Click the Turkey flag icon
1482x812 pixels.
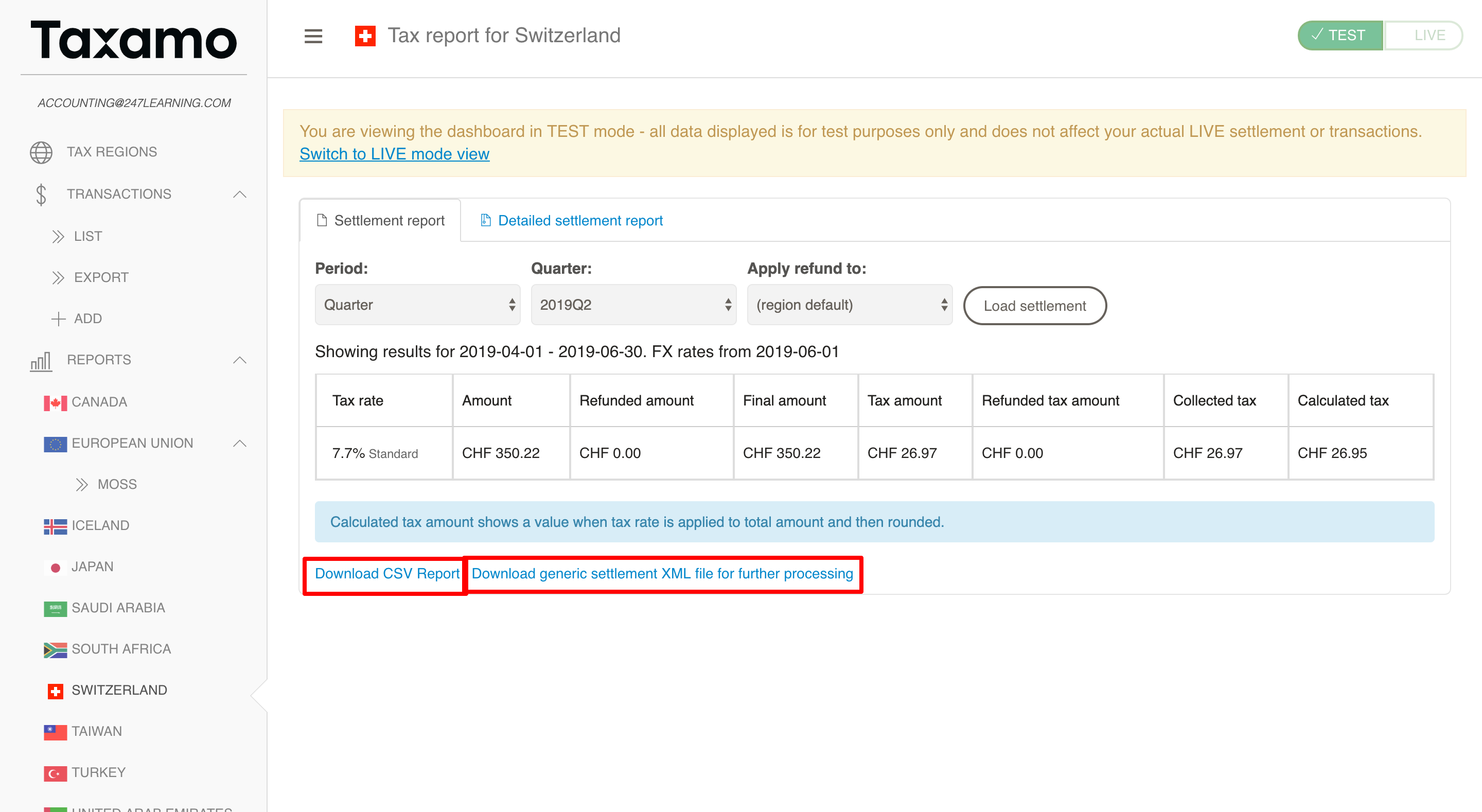[x=55, y=773]
